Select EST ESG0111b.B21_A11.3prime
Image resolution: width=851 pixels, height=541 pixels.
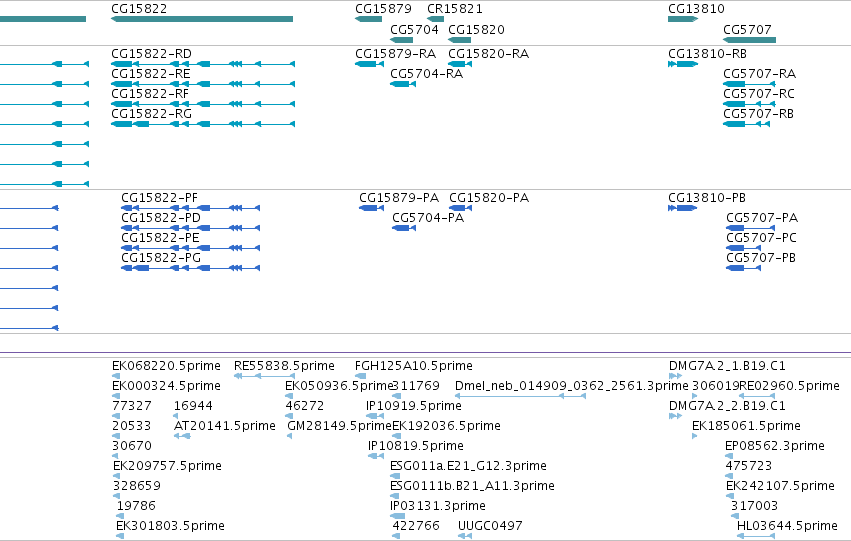[395, 497]
